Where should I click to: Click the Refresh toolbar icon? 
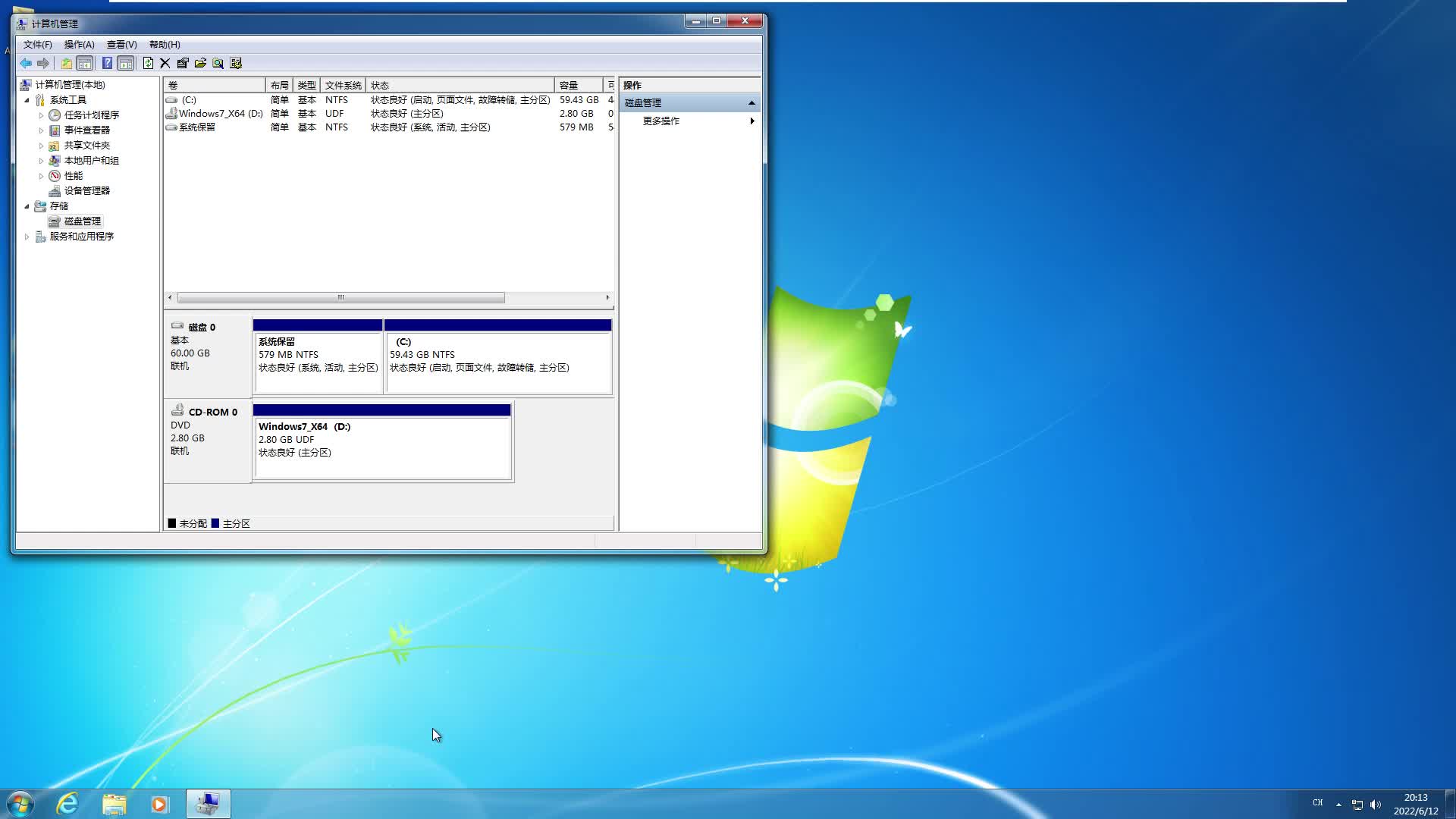click(148, 63)
